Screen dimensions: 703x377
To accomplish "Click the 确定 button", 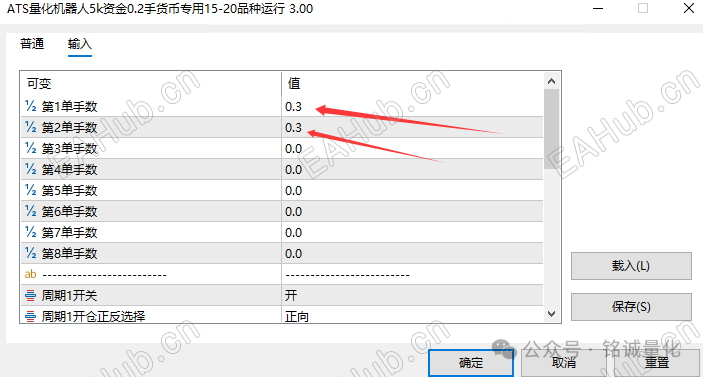I will click(471, 363).
